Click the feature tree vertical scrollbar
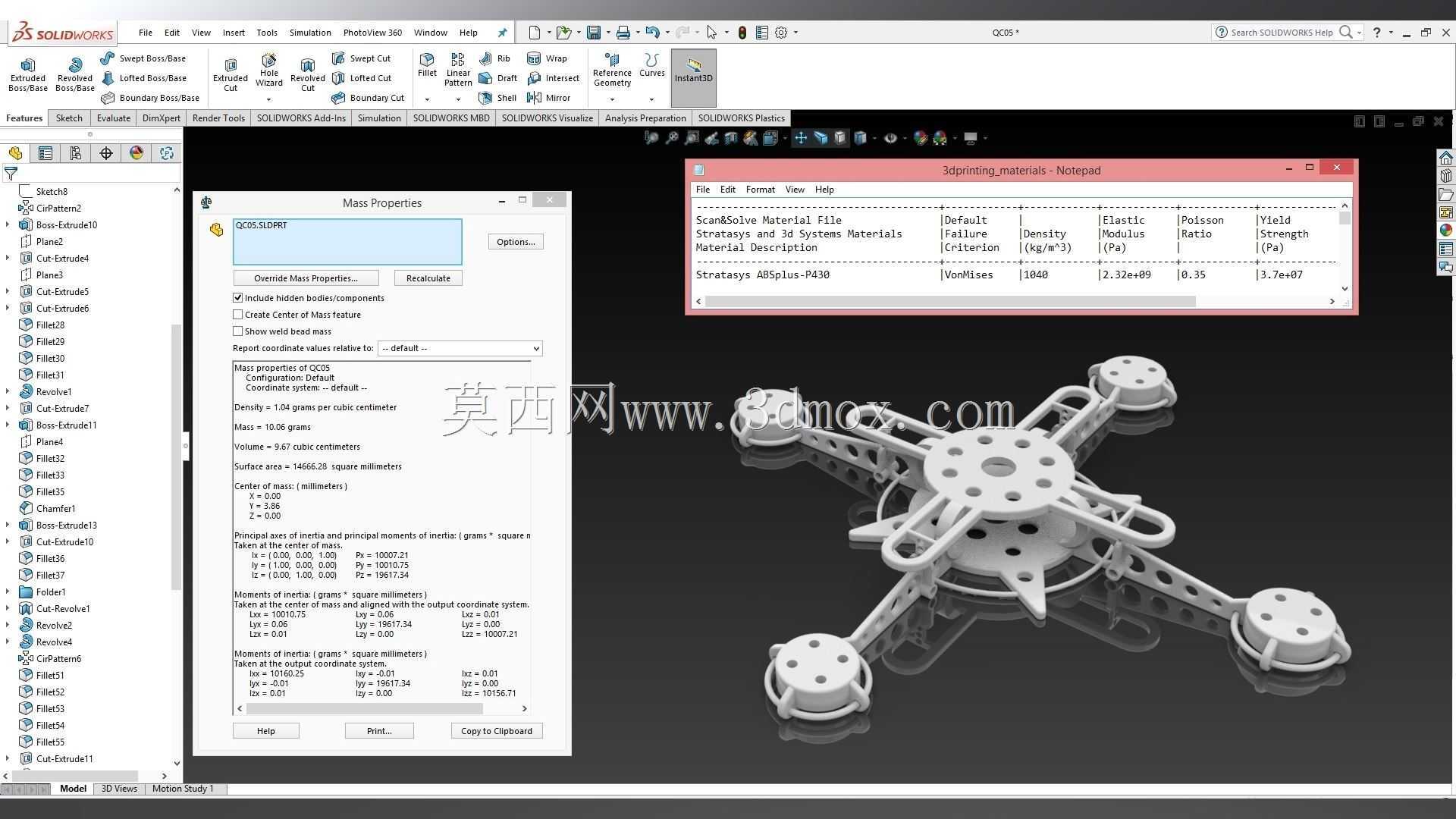The width and height of the screenshot is (1456, 819). (x=177, y=457)
